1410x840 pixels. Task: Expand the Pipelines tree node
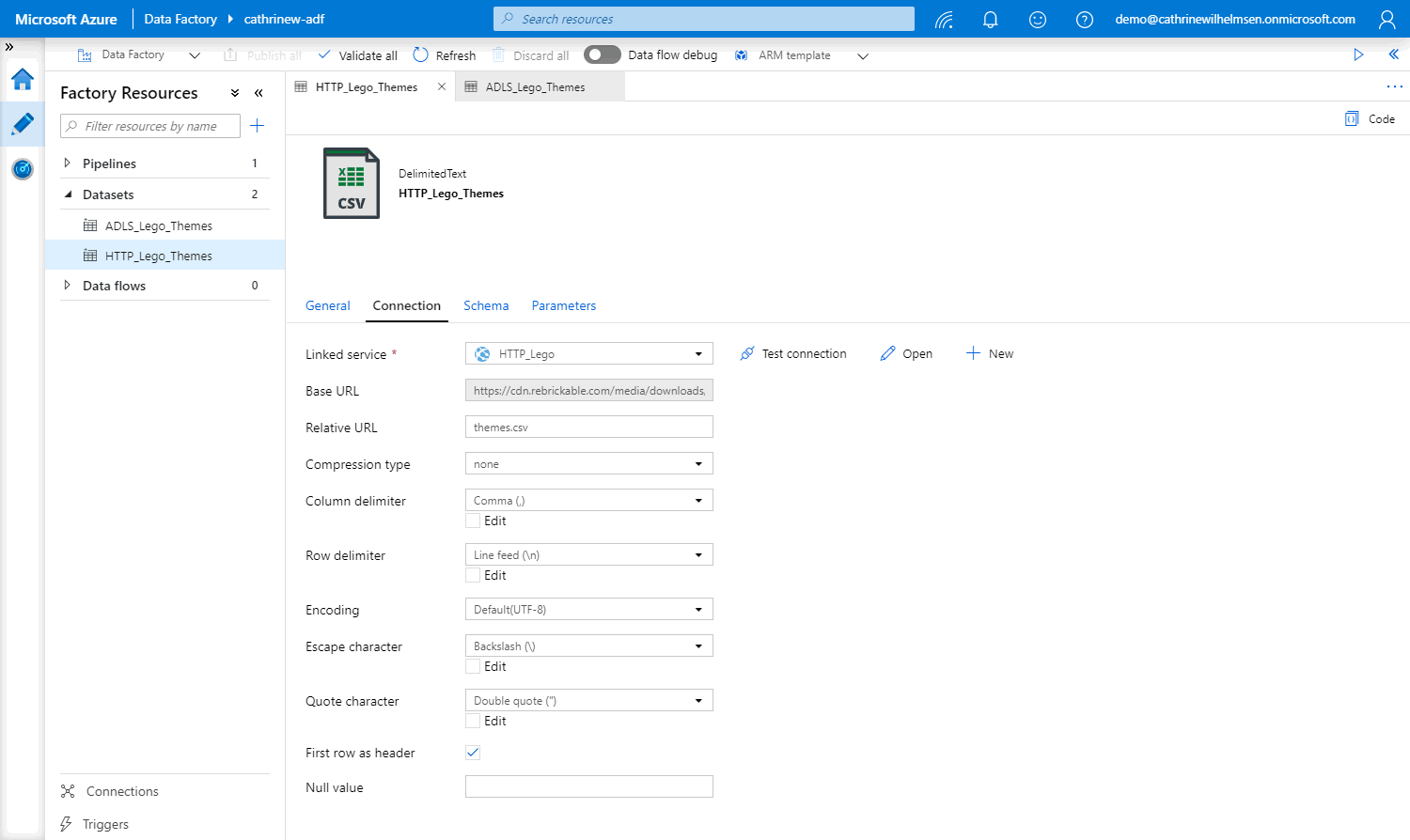(x=67, y=163)
